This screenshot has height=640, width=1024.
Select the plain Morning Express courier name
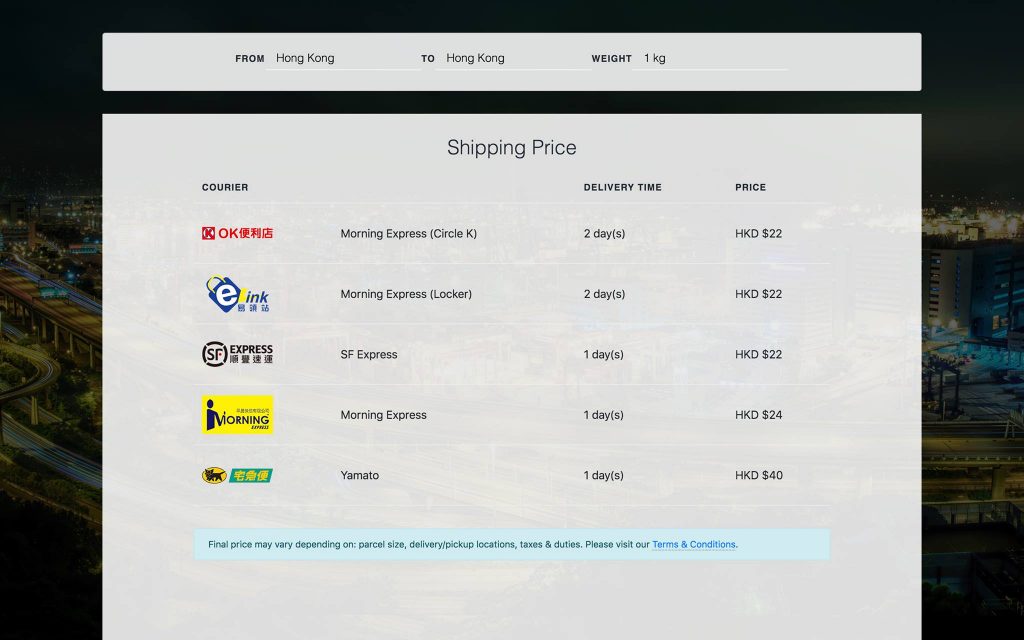click(x=383, y=415)
